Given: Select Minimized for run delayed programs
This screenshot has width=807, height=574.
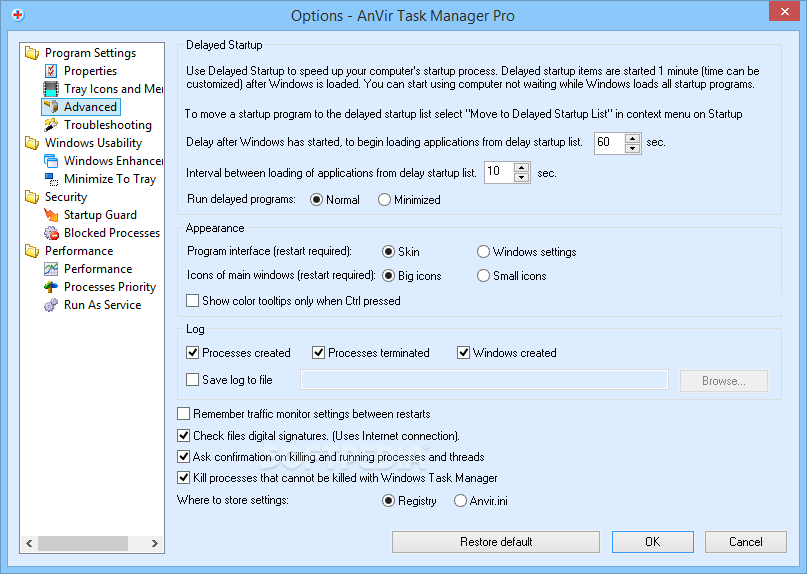Looking at the screenshot, I should (x=409, y=200).
